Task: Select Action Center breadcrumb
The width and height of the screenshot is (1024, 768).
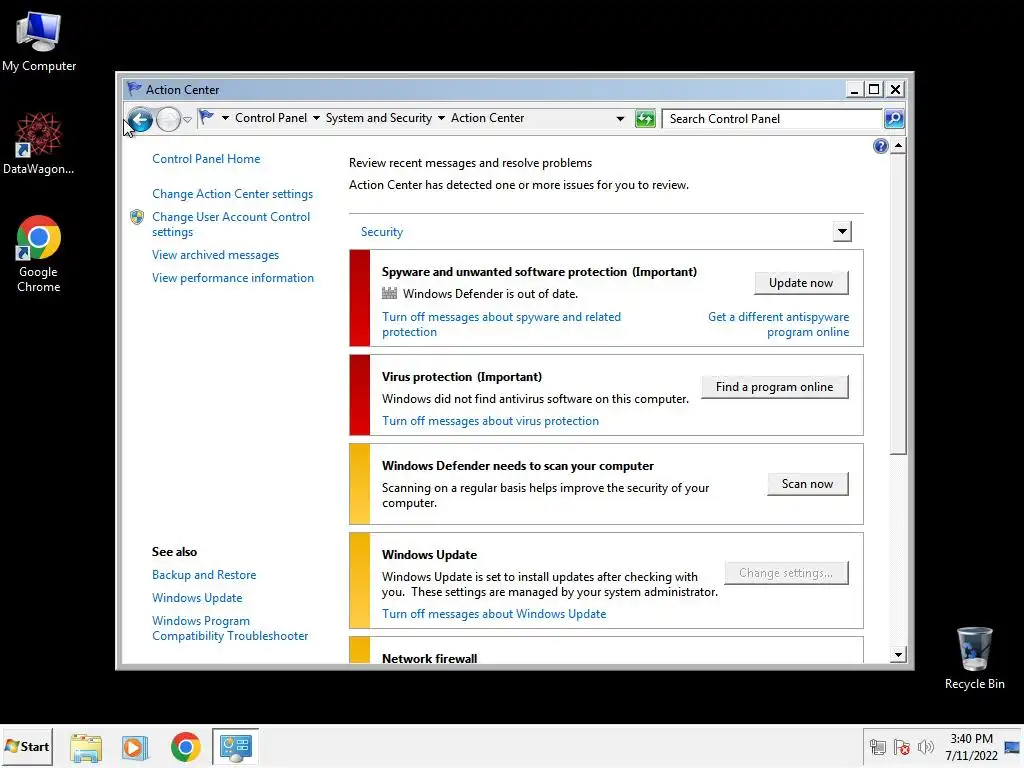Action: coord(487,118)
